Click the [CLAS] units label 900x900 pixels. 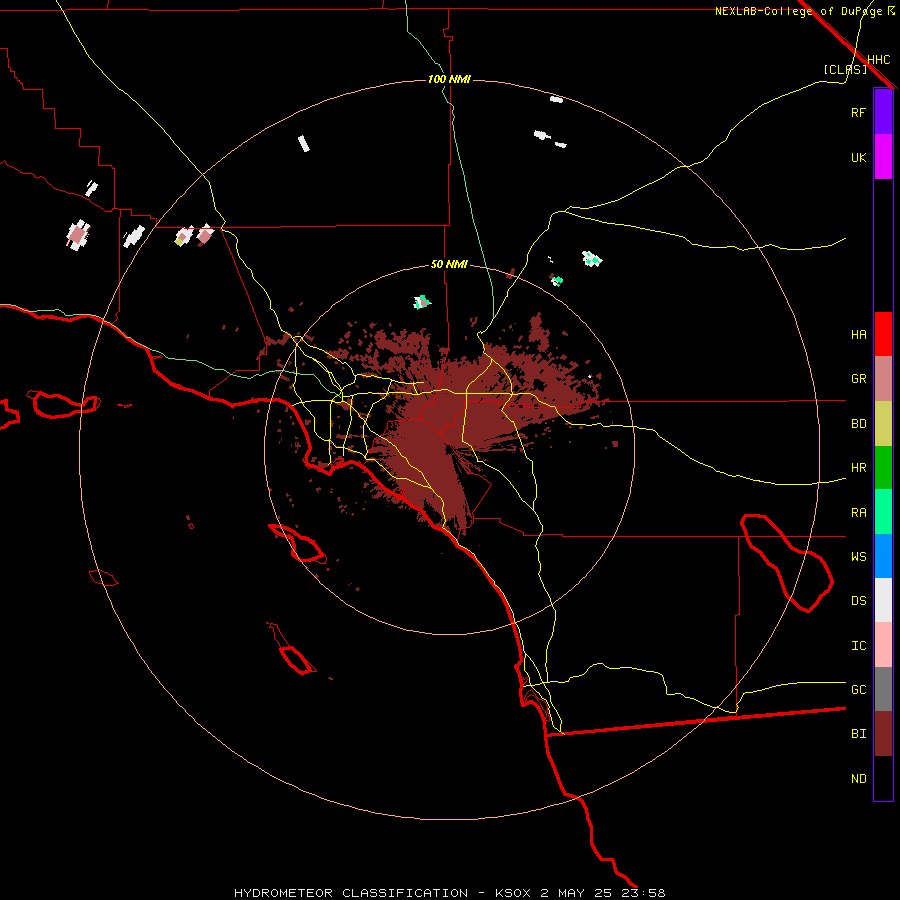point(845,69)
